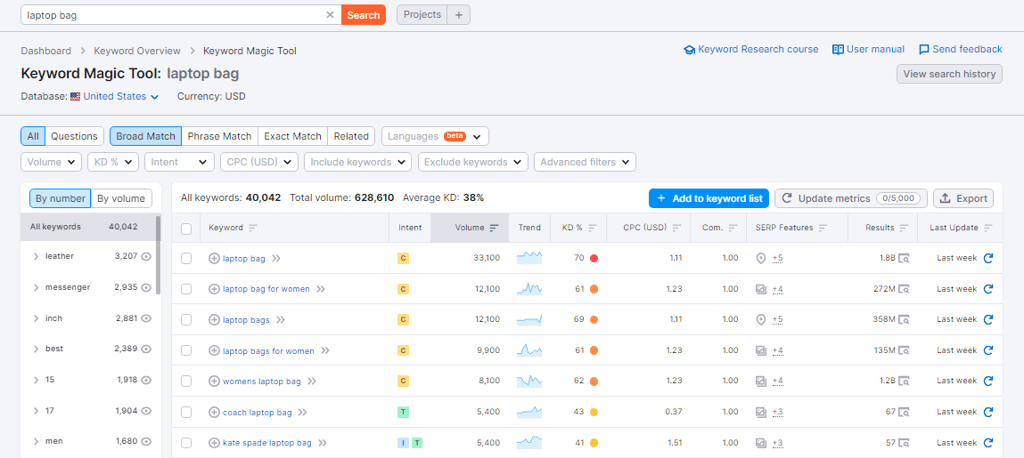1024x458 pixels.
Task: Toggle eye icon for leather group
Action: pyautogui.click(x=146, y=257)
